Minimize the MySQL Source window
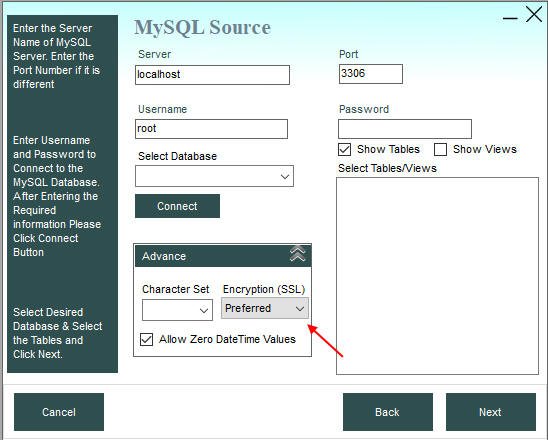548x440 pixels. click(510, 18)
